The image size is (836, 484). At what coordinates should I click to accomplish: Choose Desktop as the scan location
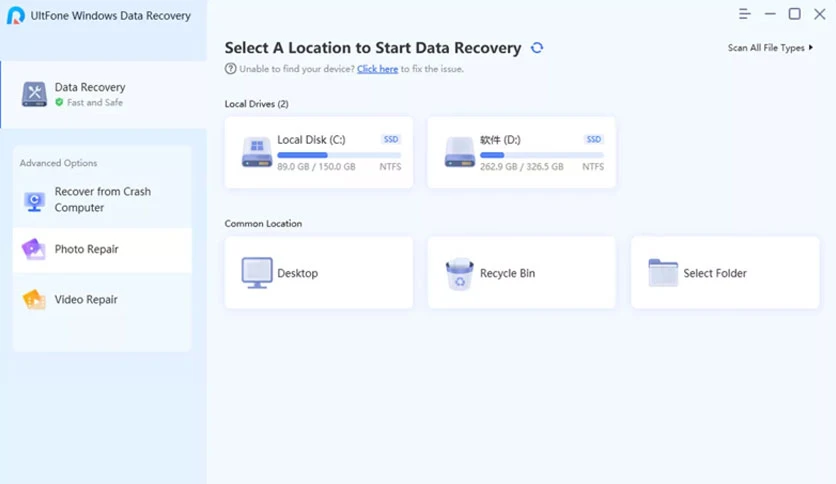pyautogui.click(x=319, y=272)
